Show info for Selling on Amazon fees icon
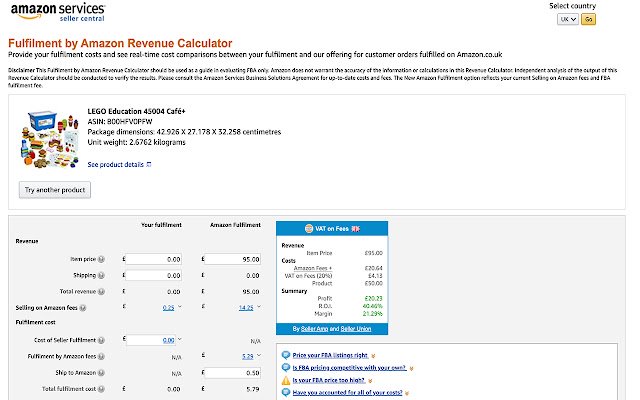Image resolution: width=640 pixels, height=400 pixels. click(83, 308)
